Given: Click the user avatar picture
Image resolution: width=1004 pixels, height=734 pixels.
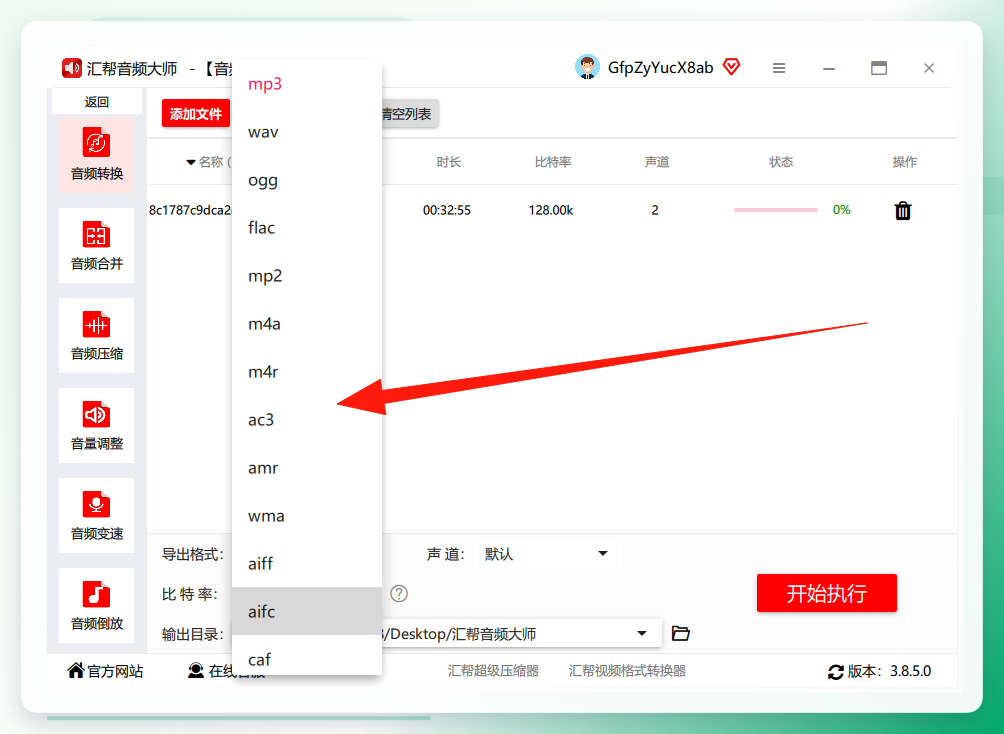Looking at the screenshot, I should [x=587, y=67].
